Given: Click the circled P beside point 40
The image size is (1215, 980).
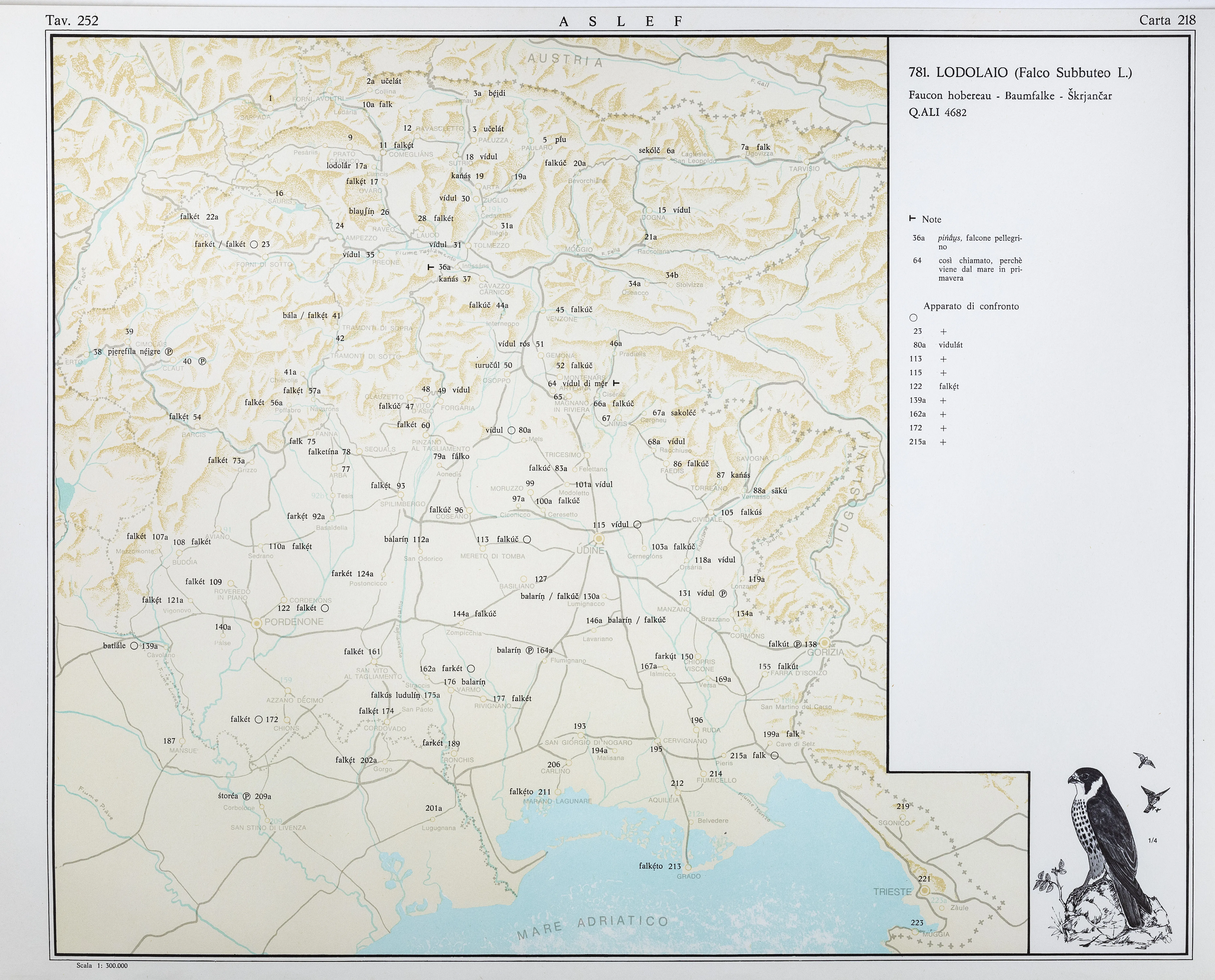Looking at the screenshot, I should (x=202, y=361).
